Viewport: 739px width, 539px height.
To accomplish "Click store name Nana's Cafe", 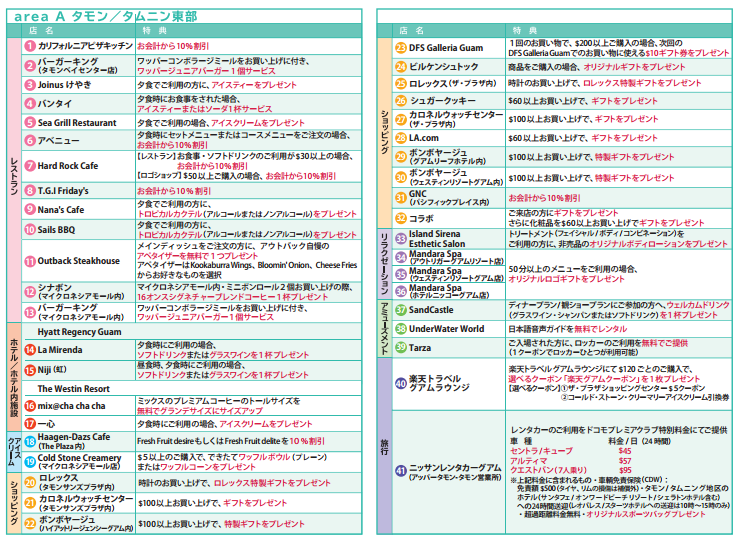I will point(61,210).
